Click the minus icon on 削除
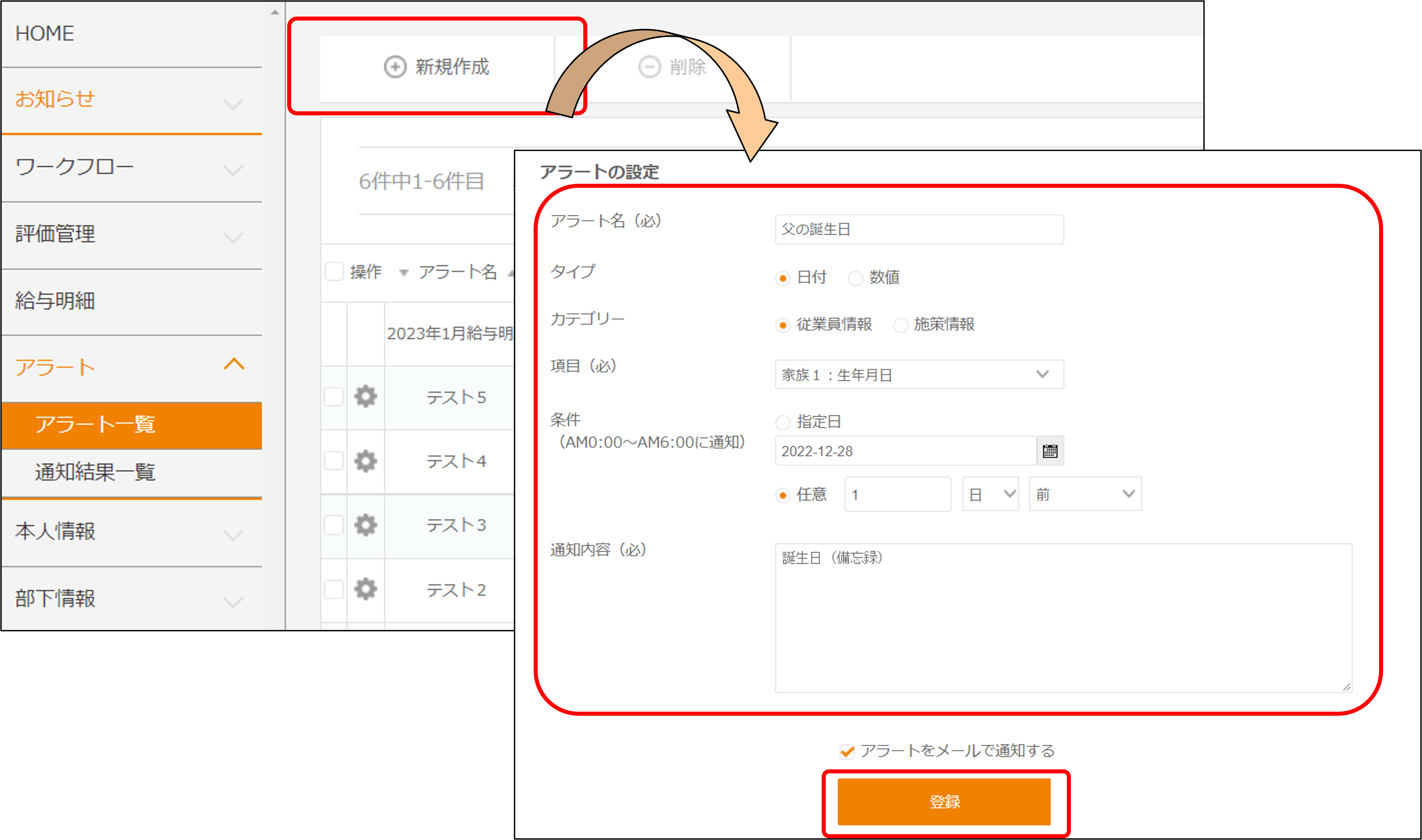Viewport: 1422px width, 840px height. [x=649, y=67]
